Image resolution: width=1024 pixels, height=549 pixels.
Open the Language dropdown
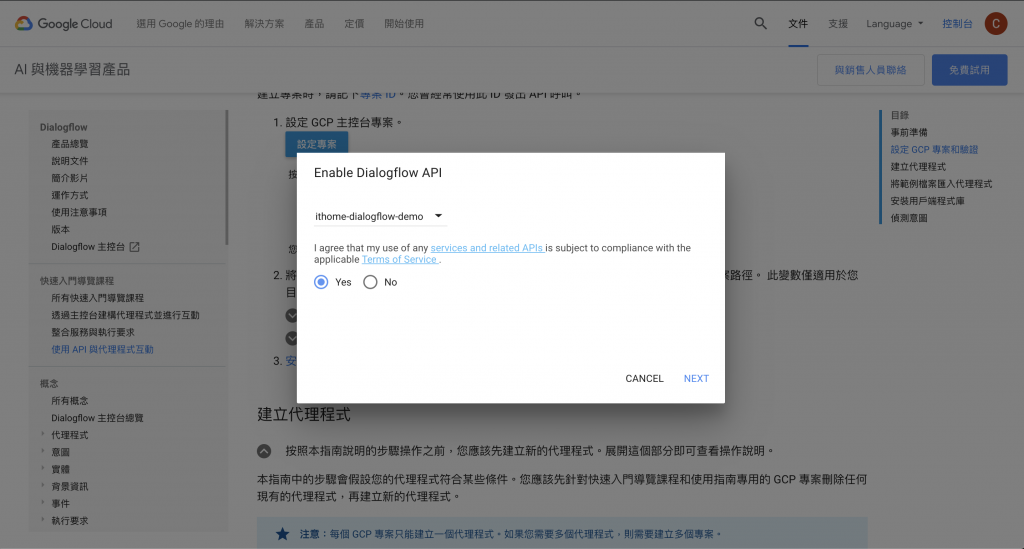894,24
